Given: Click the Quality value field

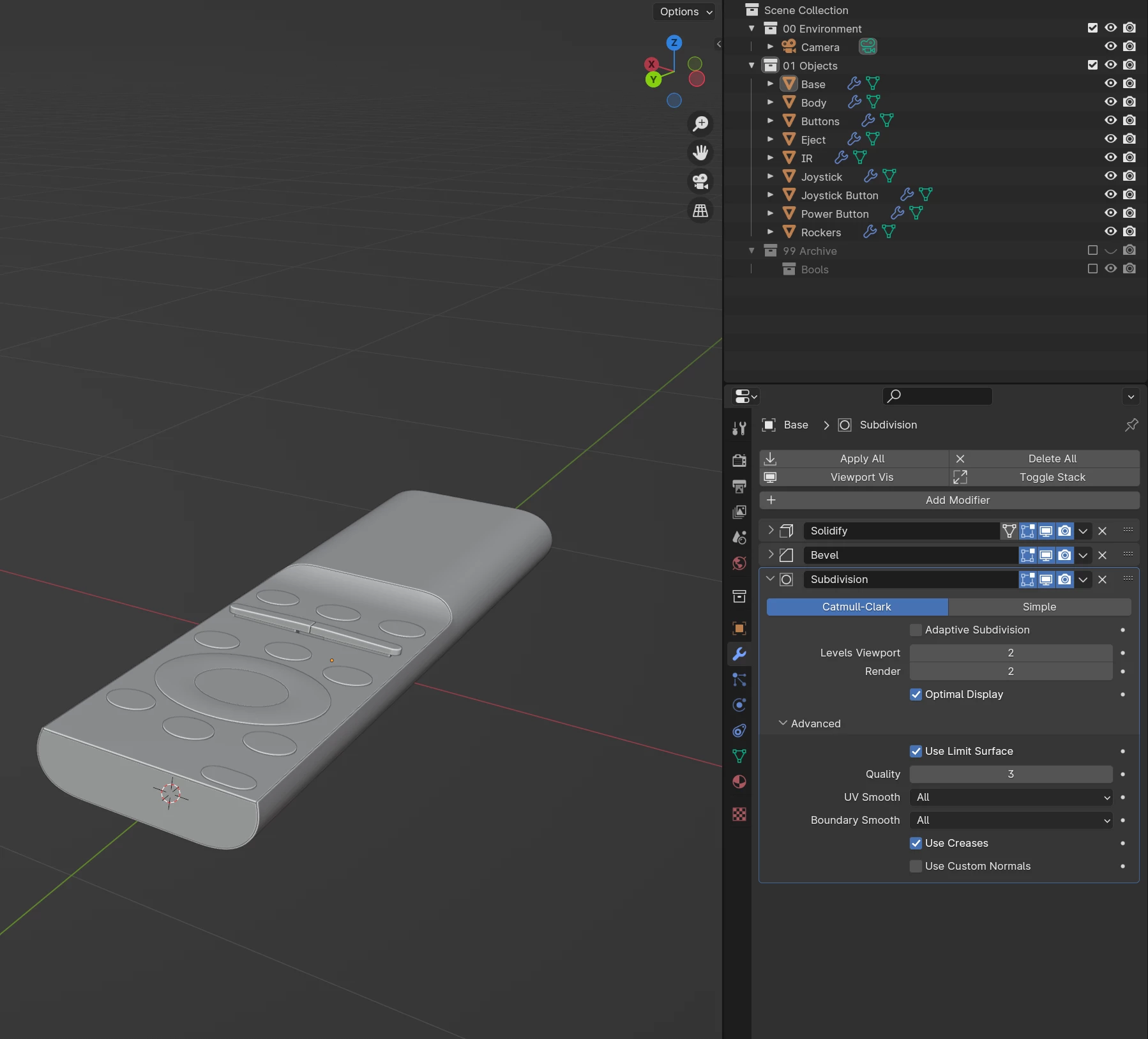Looking at the screenshot, I should click(x=1011, y=774).
